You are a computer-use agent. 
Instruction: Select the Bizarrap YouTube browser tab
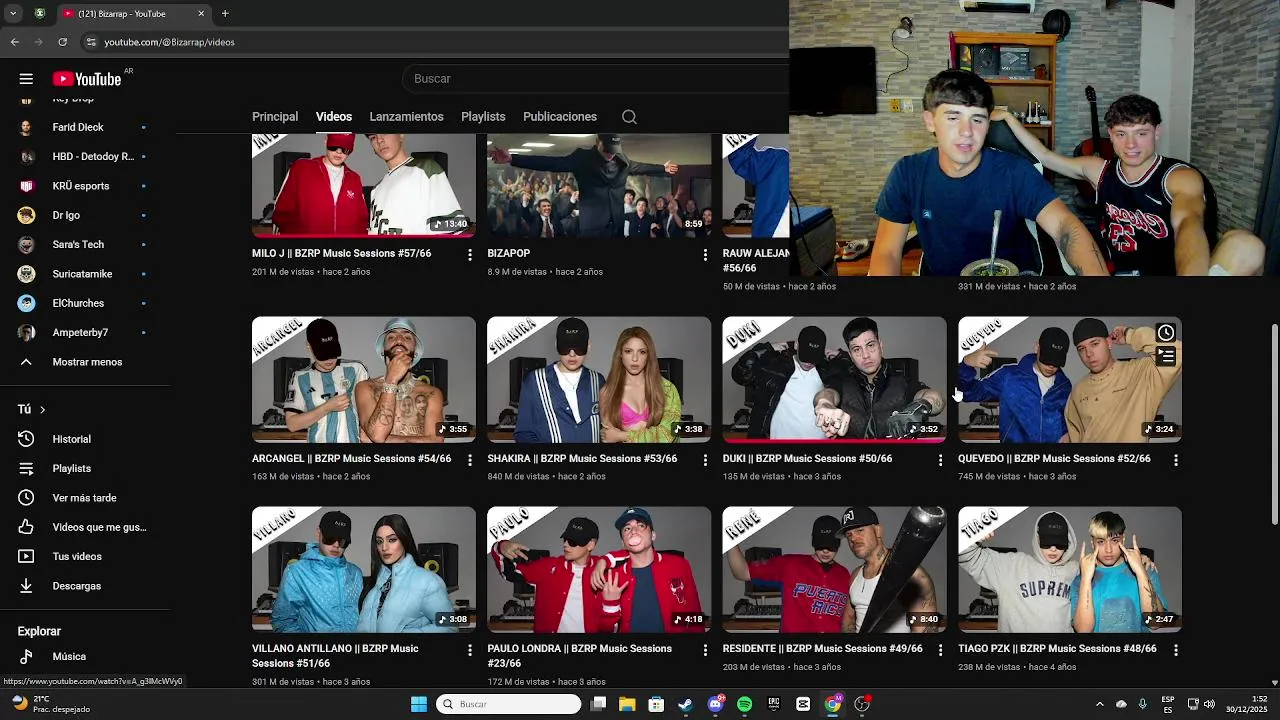pyautogui.click(x=132, y=14)
